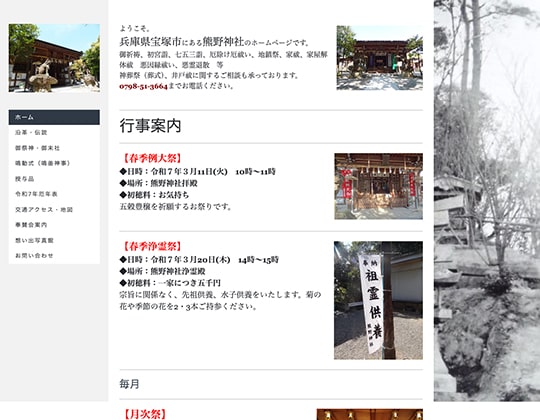
Task: Click the 【月次祭】 heading at bottom
Action: tap(144, 414)
